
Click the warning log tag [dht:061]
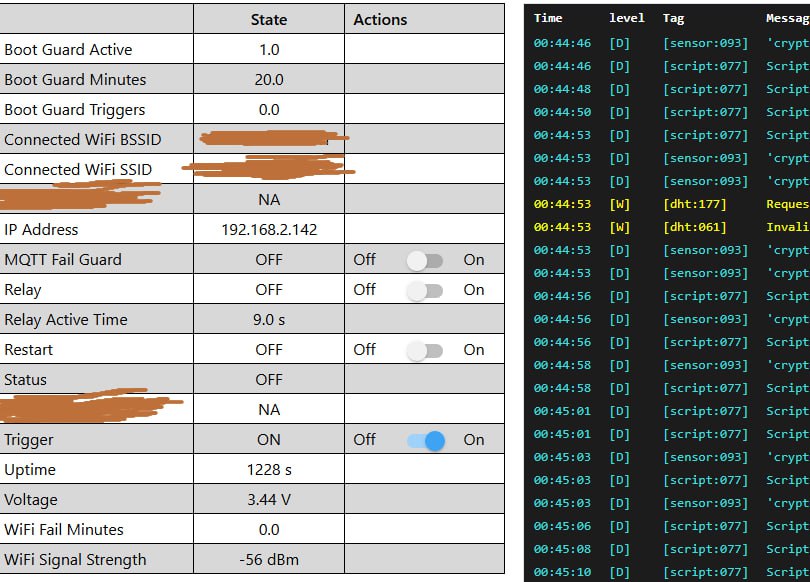(x=695, y=227)
